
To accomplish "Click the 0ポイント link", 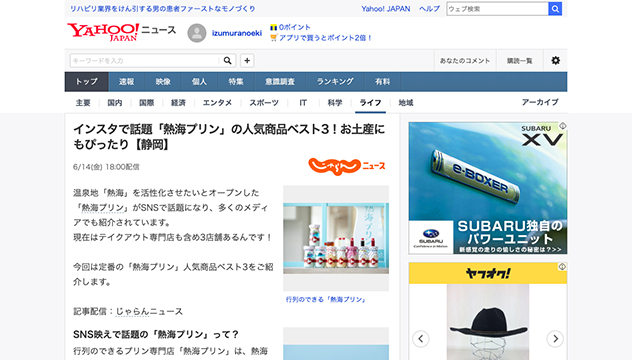I will [295, 27].
